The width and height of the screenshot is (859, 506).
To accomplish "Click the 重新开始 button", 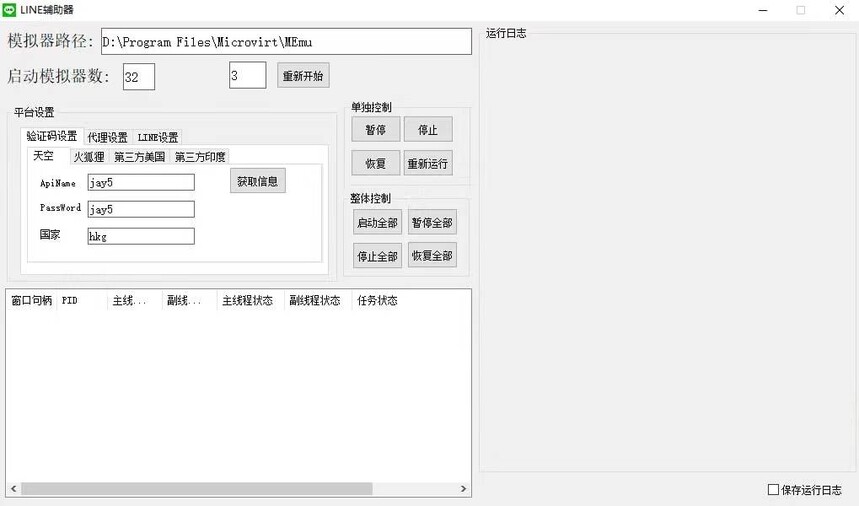I will tap(303, 76).
